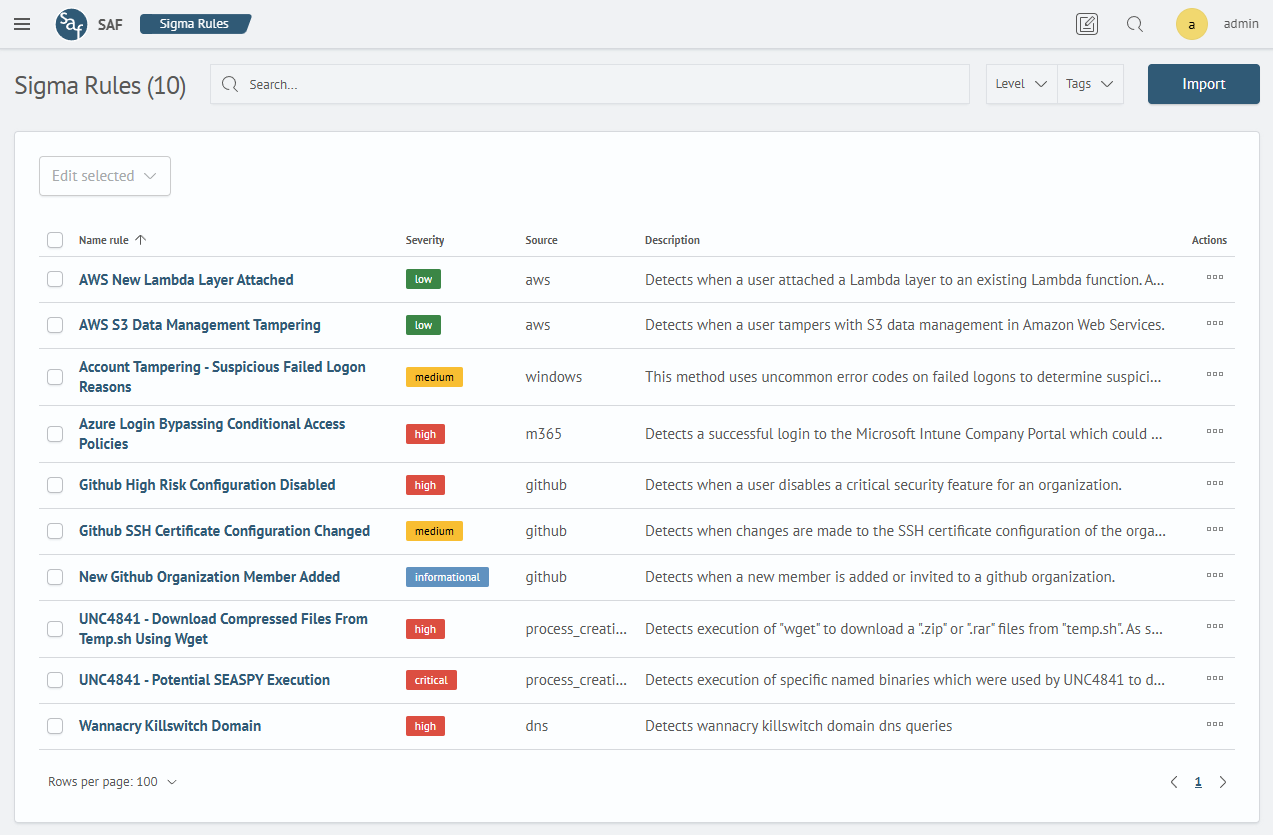Go to previous page arrow
Screen dimensions: 1273x835
click(x=1174, y=782)
